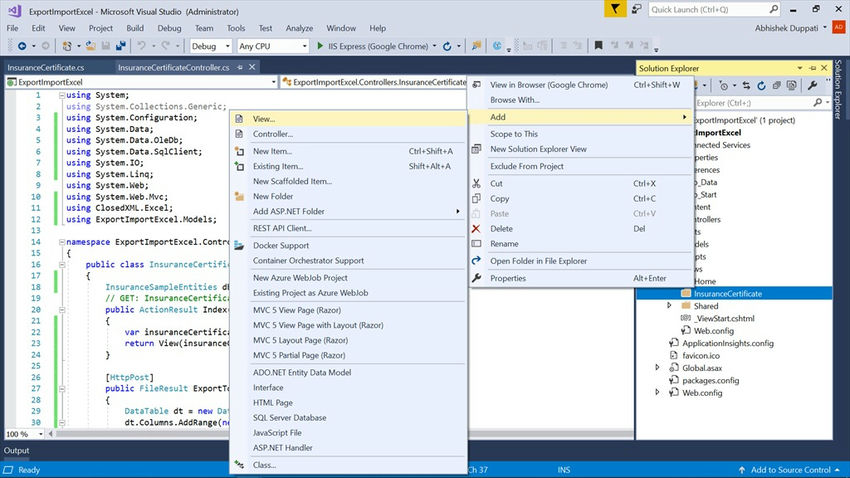Open the Debug configuration dropdown

coord(210,46)
